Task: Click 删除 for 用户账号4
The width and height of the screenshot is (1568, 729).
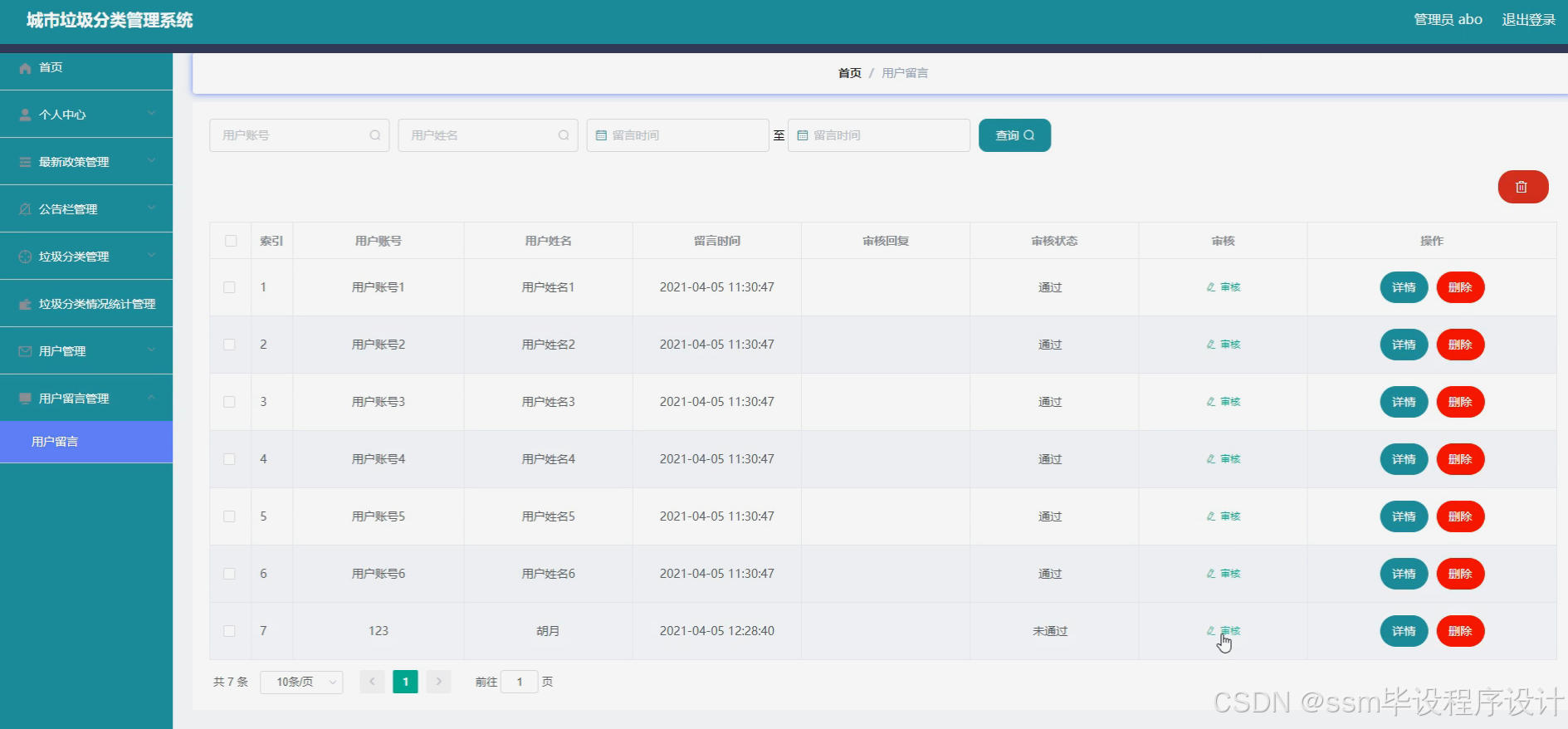Action: 1460,459
